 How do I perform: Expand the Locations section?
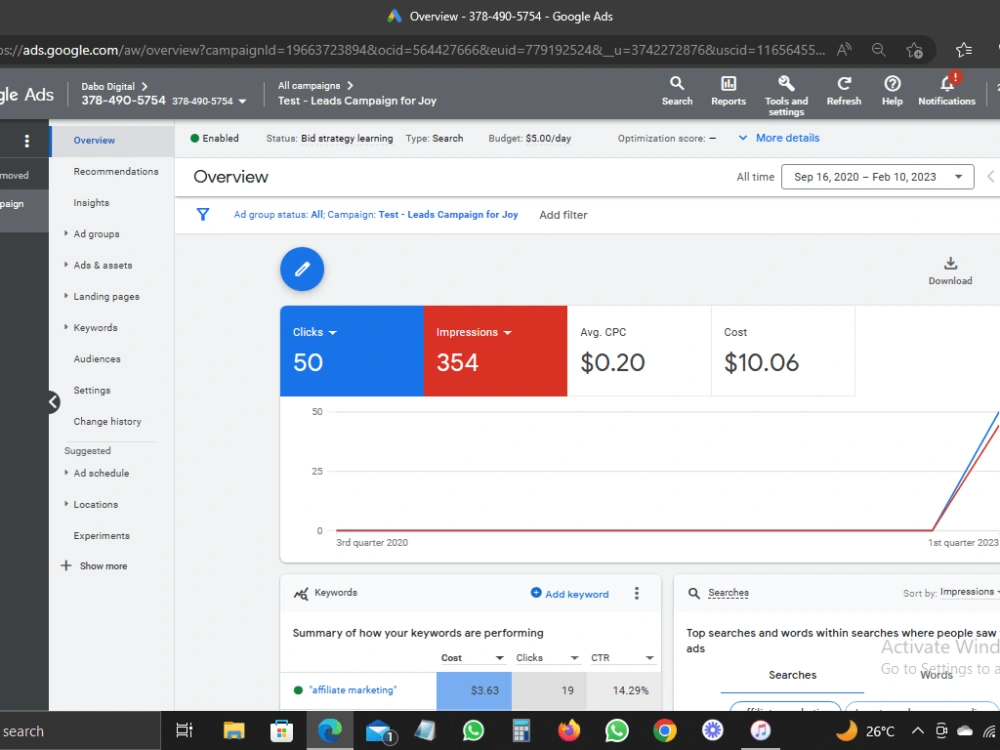click(66, 504)
